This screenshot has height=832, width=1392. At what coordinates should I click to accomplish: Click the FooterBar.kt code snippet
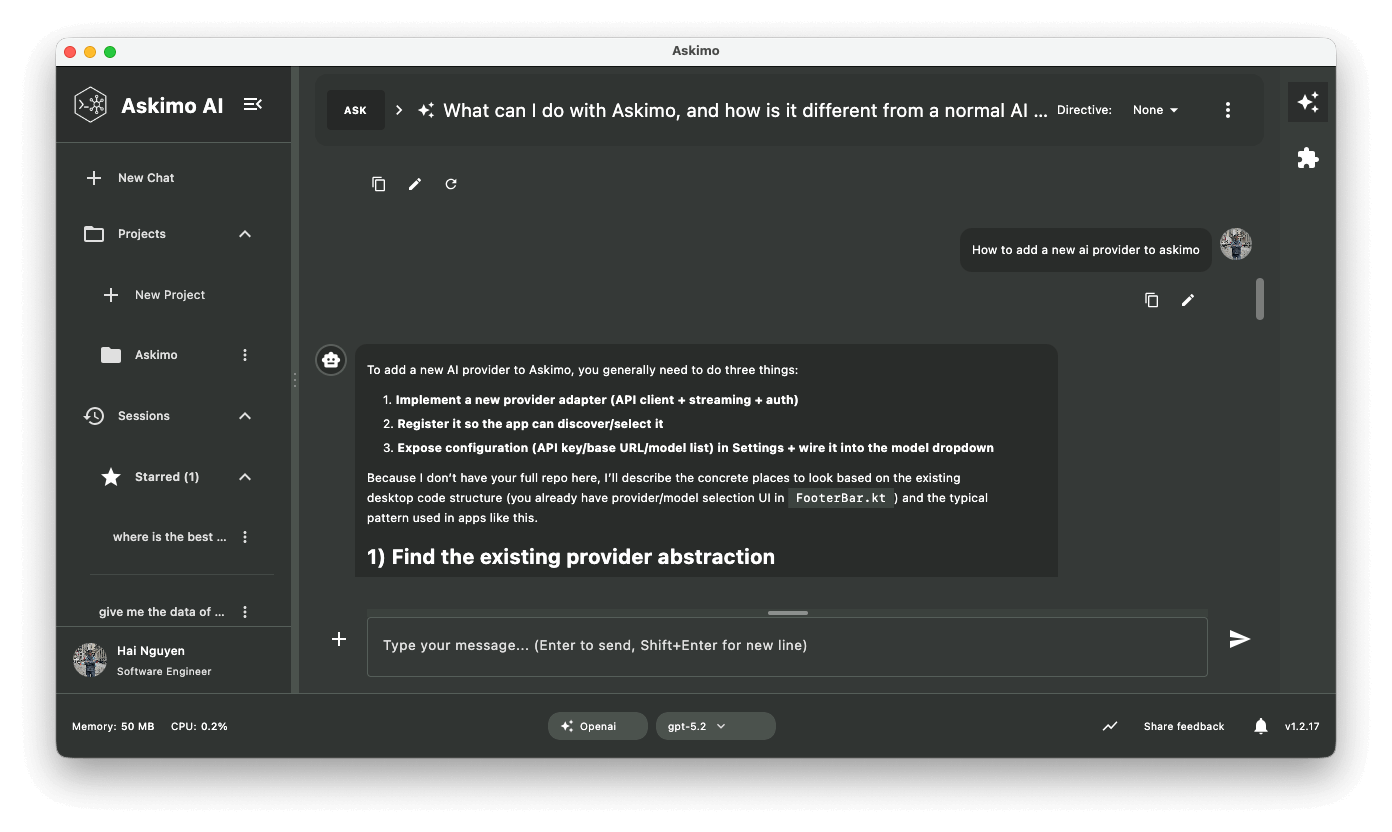pos(840,498)
